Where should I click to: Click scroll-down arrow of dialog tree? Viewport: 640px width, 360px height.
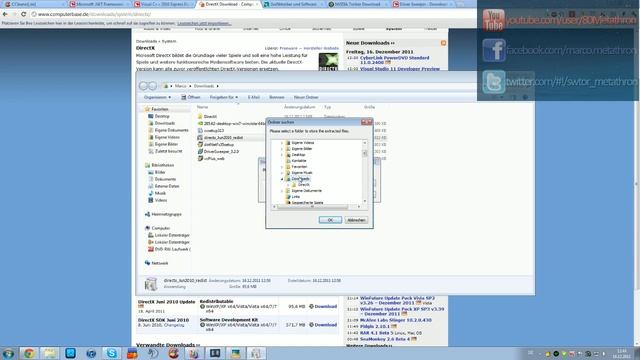point(364,201)
